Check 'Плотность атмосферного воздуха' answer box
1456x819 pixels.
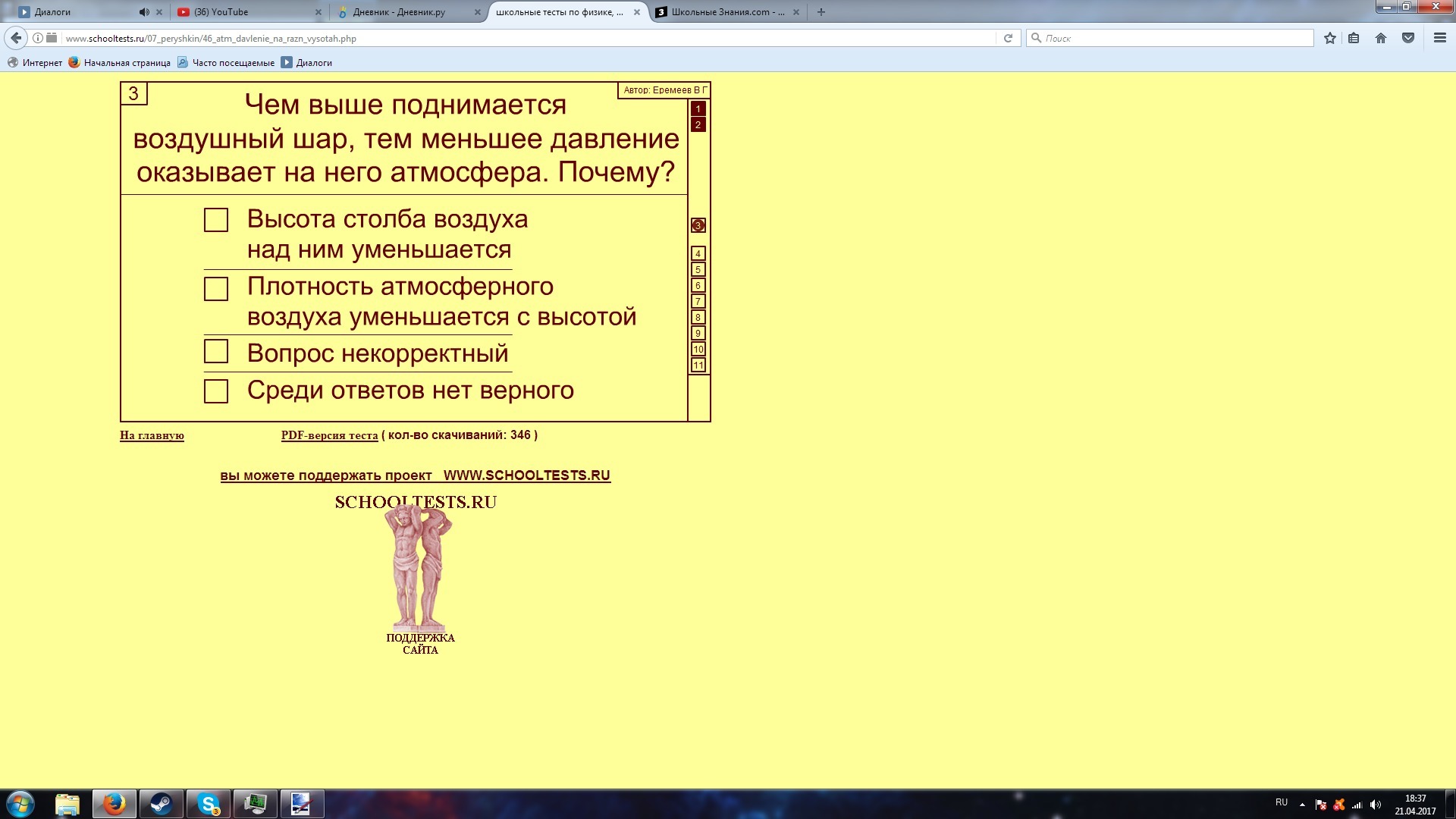pos(216,288)
